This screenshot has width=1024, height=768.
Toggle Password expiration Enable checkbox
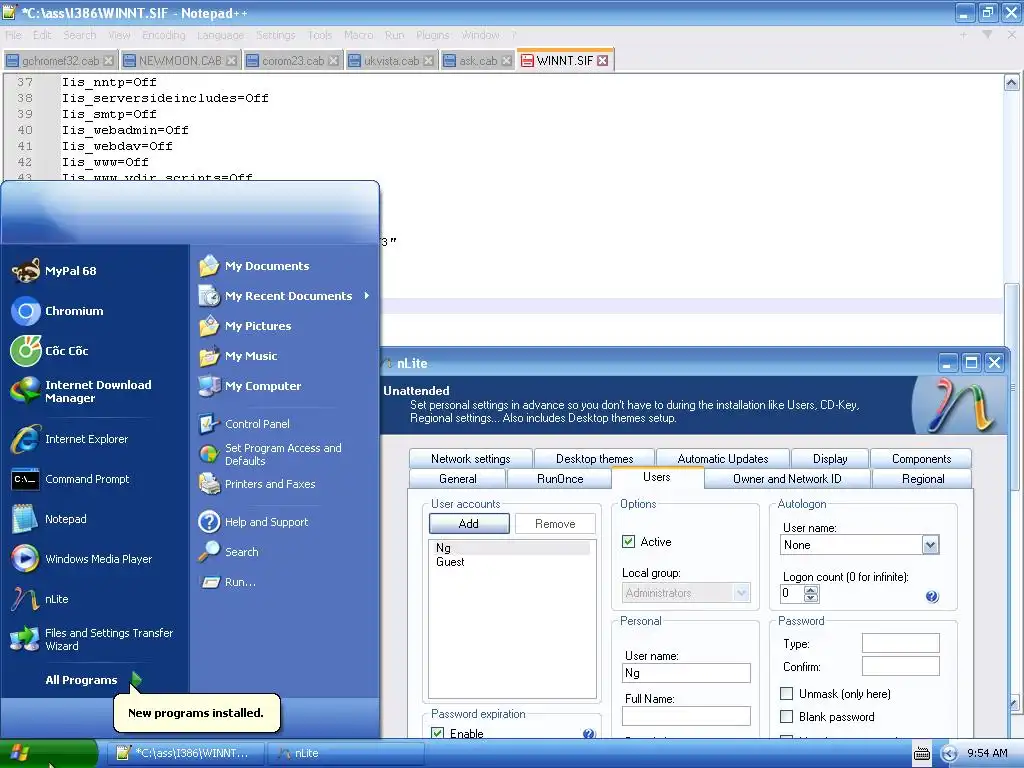(438, 733)
